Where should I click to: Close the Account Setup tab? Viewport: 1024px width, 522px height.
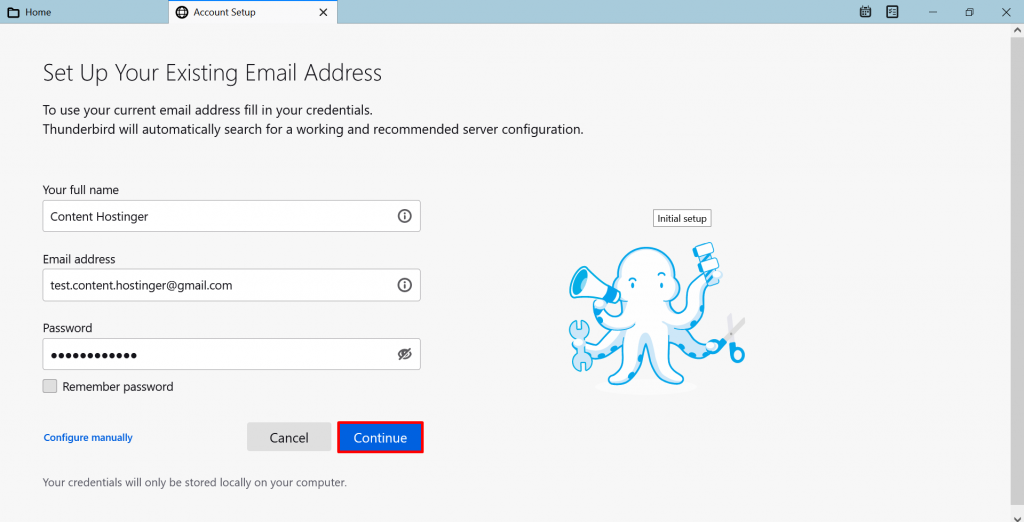point(323,13)
